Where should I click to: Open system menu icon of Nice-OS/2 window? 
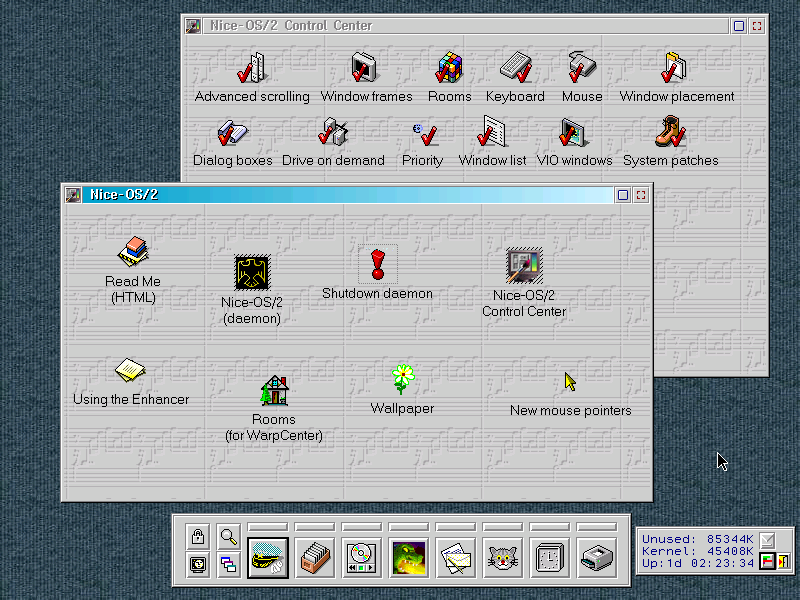pyautogui.click(x=73, y=194)
